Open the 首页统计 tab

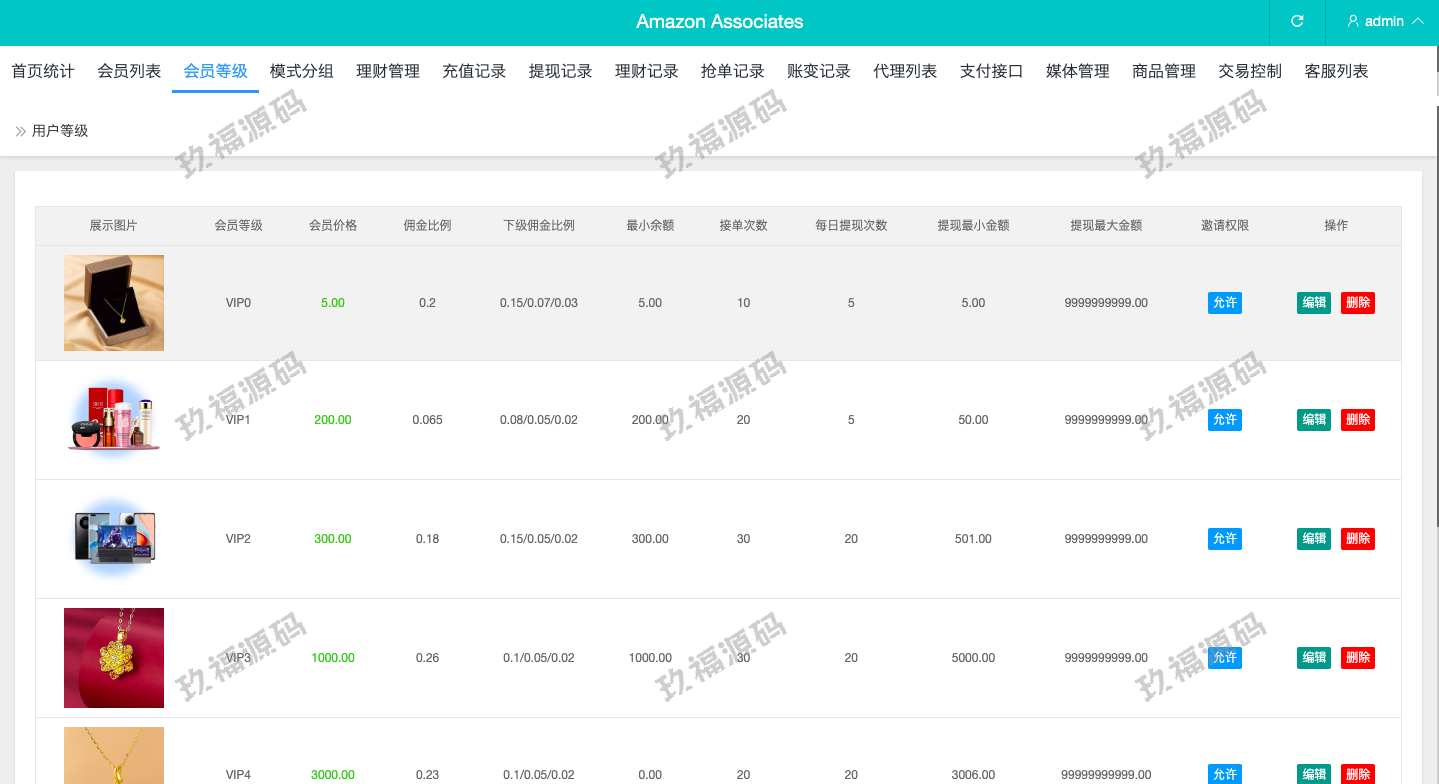tap(43, 71)
